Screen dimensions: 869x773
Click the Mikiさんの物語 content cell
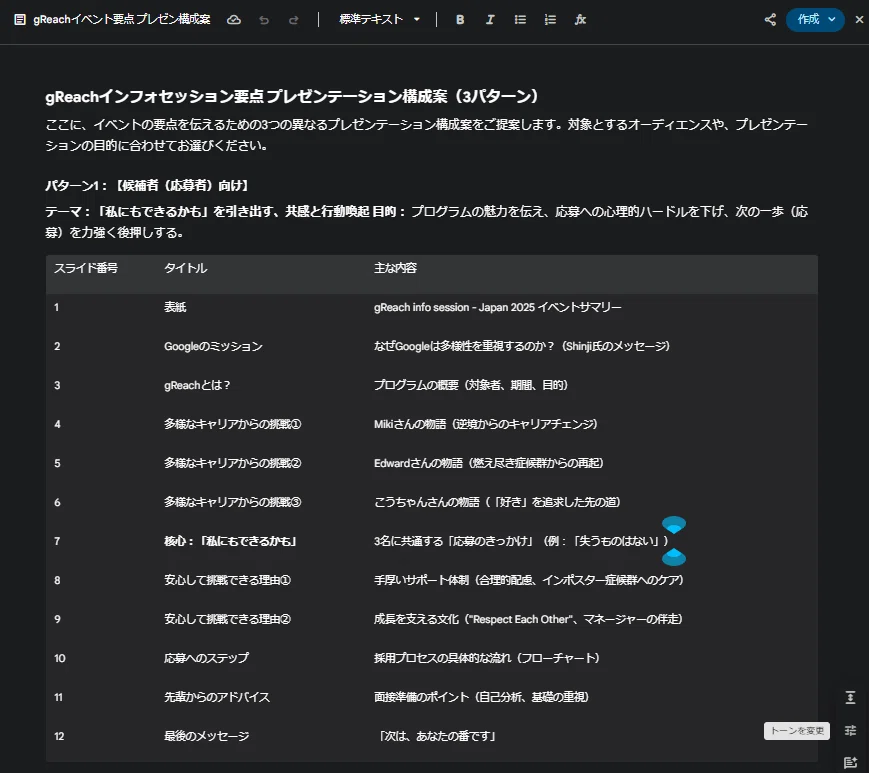486,424
